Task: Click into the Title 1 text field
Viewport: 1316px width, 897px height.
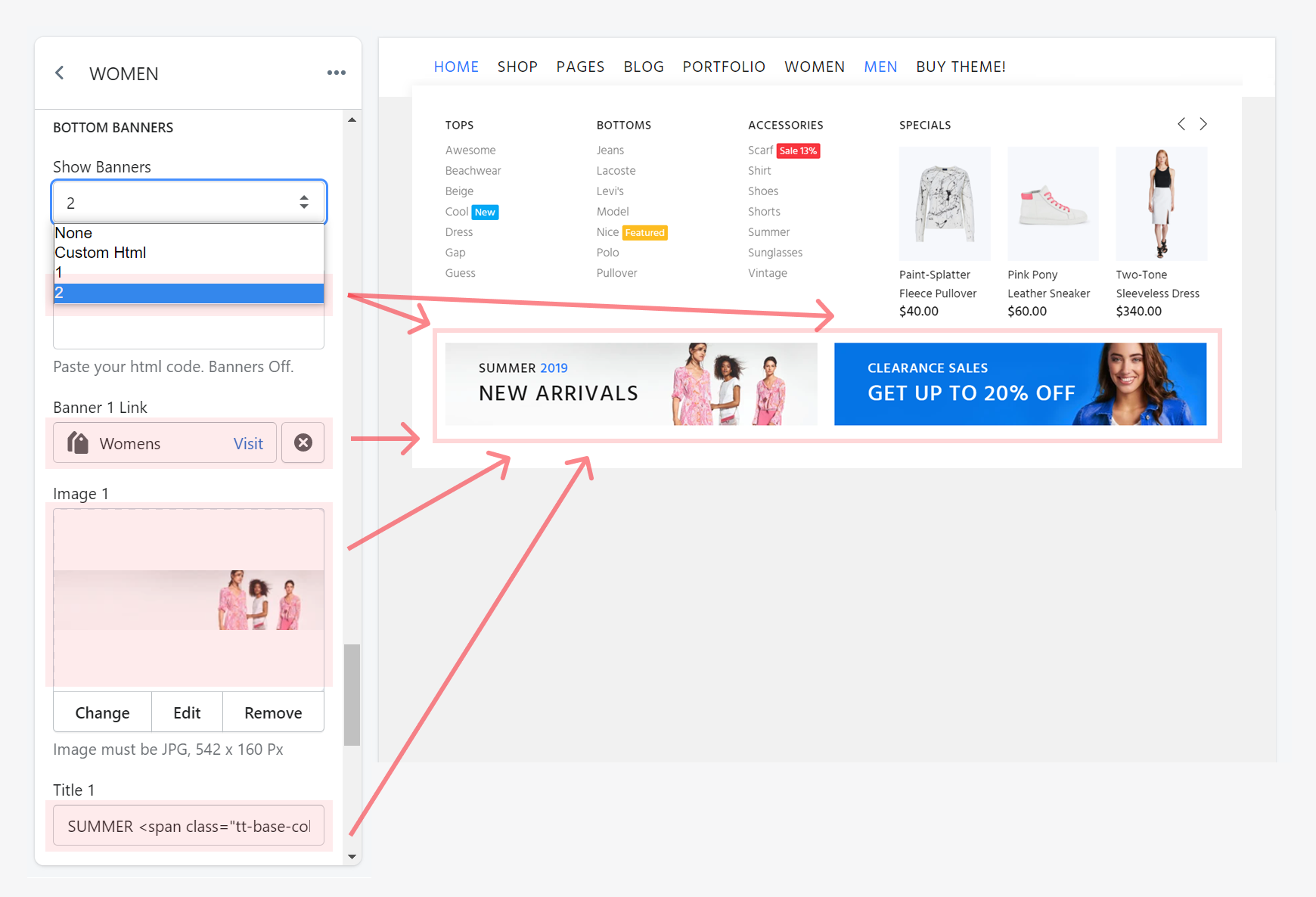Action: coord(188,826)
